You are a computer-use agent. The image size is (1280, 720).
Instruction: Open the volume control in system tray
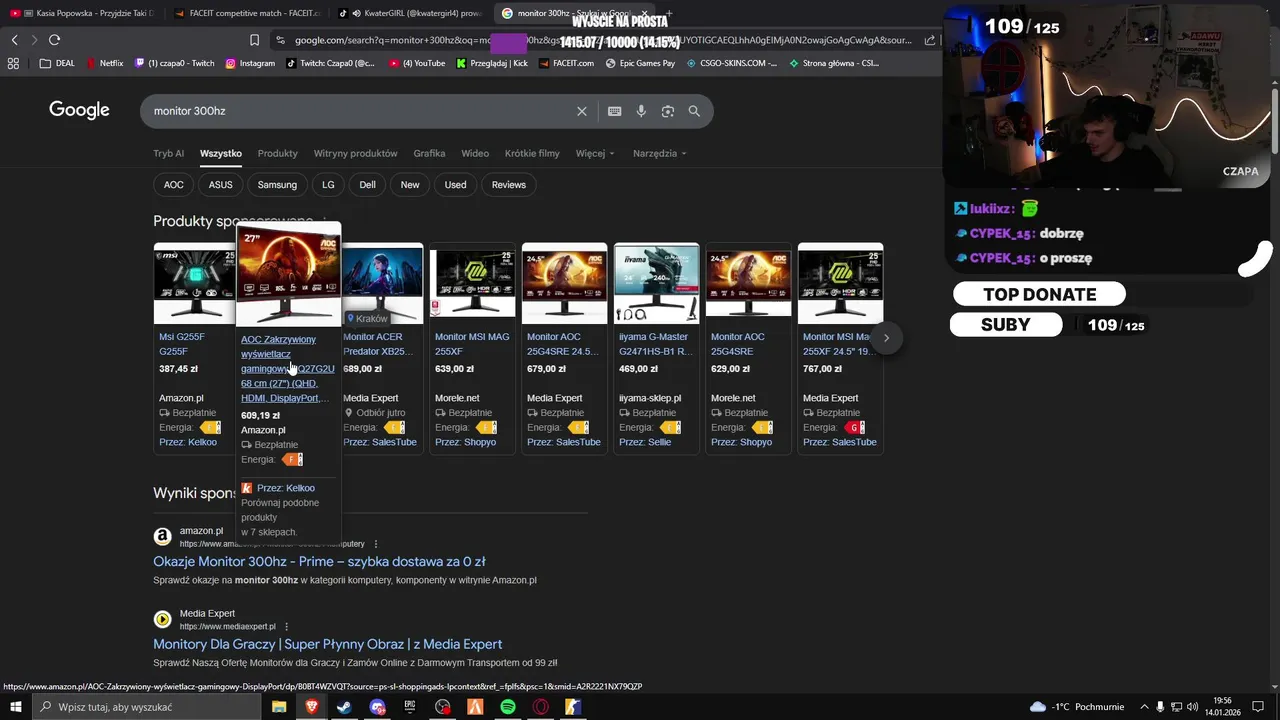point(1193,707)
